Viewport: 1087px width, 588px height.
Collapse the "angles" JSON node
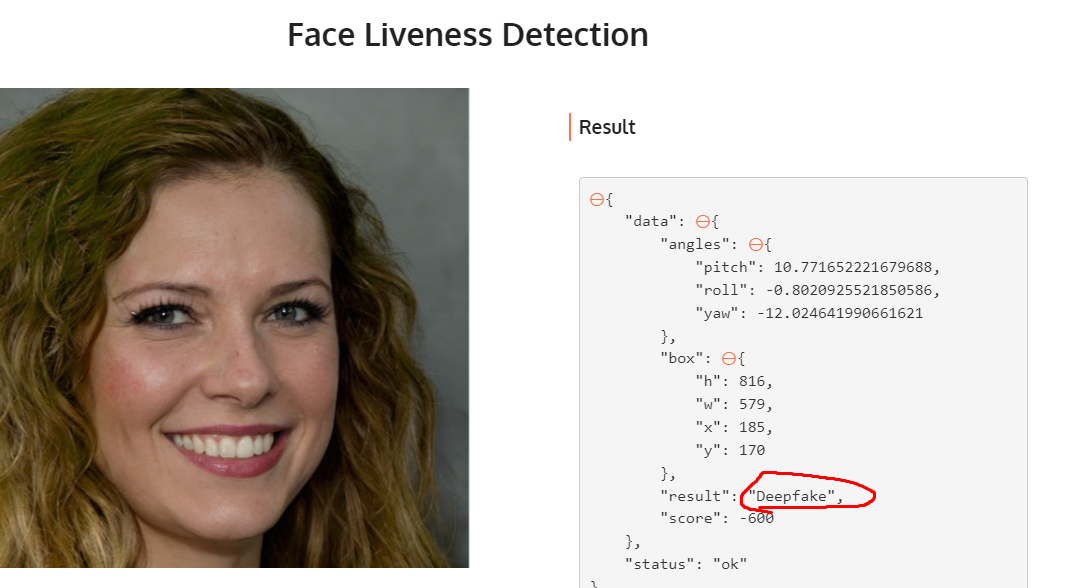point(756,245)
